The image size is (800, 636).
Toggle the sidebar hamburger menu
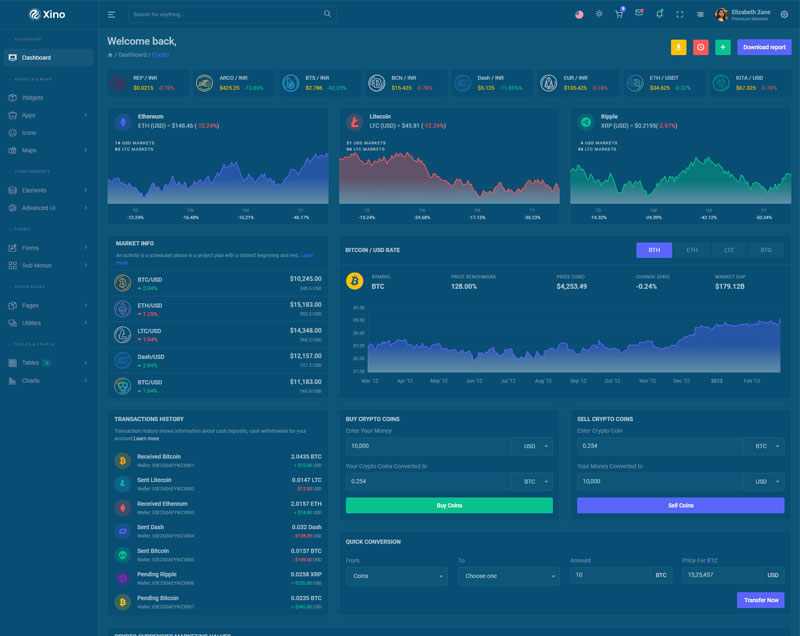tap(111, 15)
